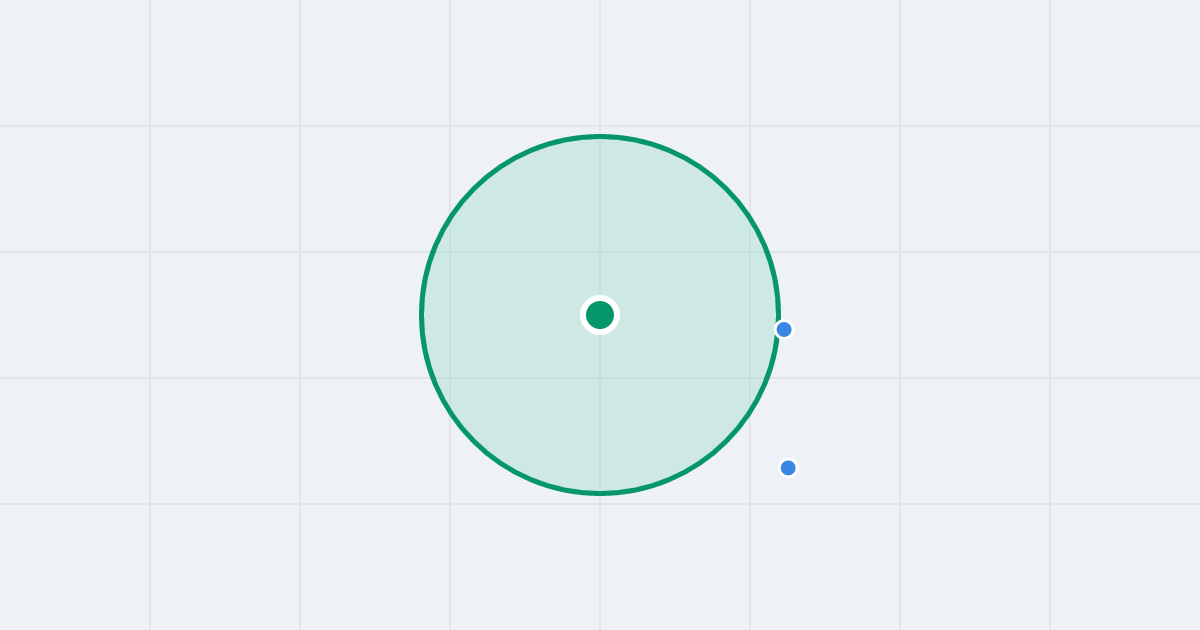The width and height of the screenshot is (1200, 630).
Task: Click the green center marker of the circle
Action: 600,315
